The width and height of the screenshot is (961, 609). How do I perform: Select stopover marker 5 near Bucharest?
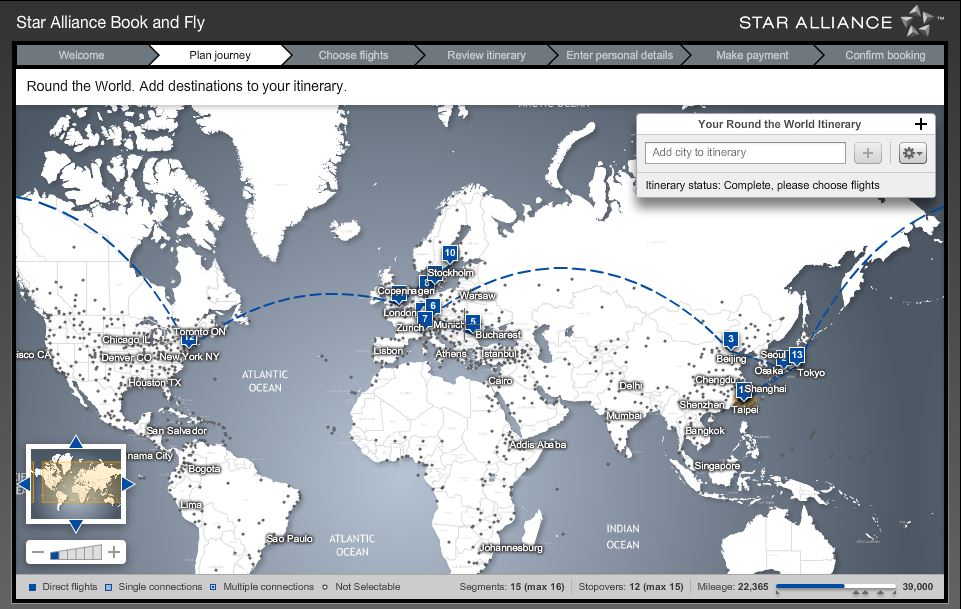point(473,322)
